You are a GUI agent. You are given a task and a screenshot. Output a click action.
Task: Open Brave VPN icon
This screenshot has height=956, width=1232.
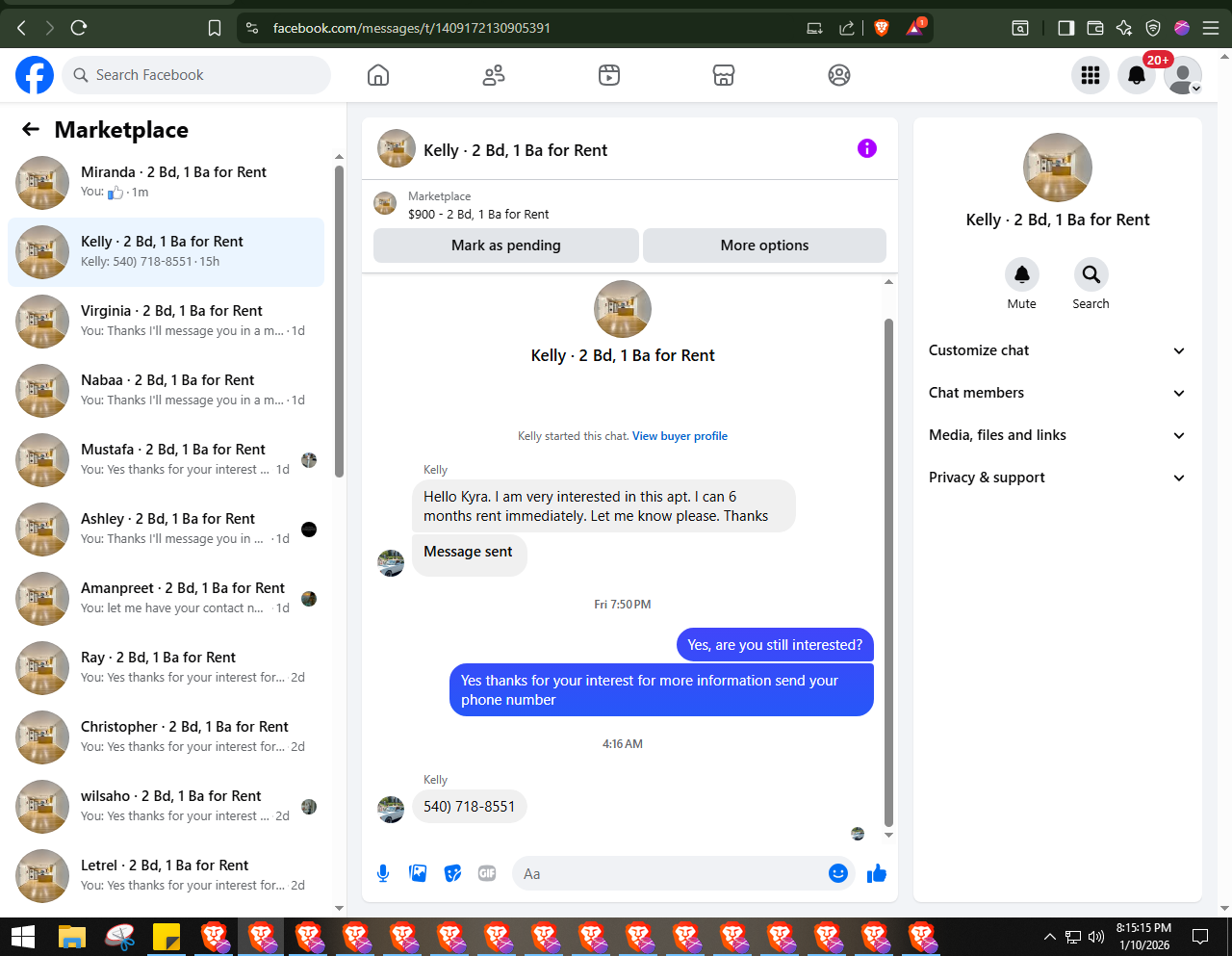[x=1153, y=28]
